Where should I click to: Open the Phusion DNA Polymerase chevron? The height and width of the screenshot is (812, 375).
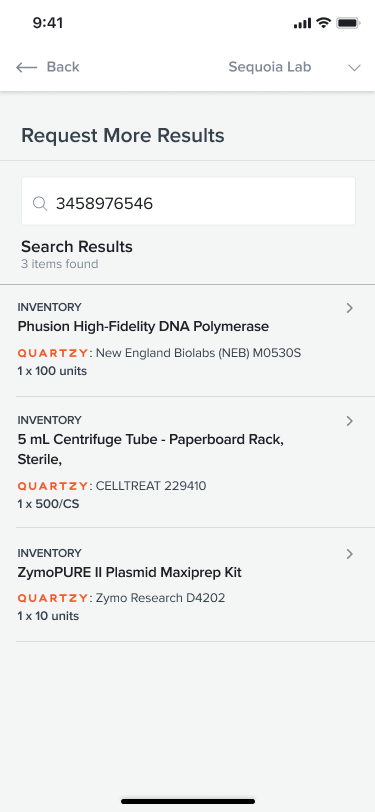coord(350,308)
